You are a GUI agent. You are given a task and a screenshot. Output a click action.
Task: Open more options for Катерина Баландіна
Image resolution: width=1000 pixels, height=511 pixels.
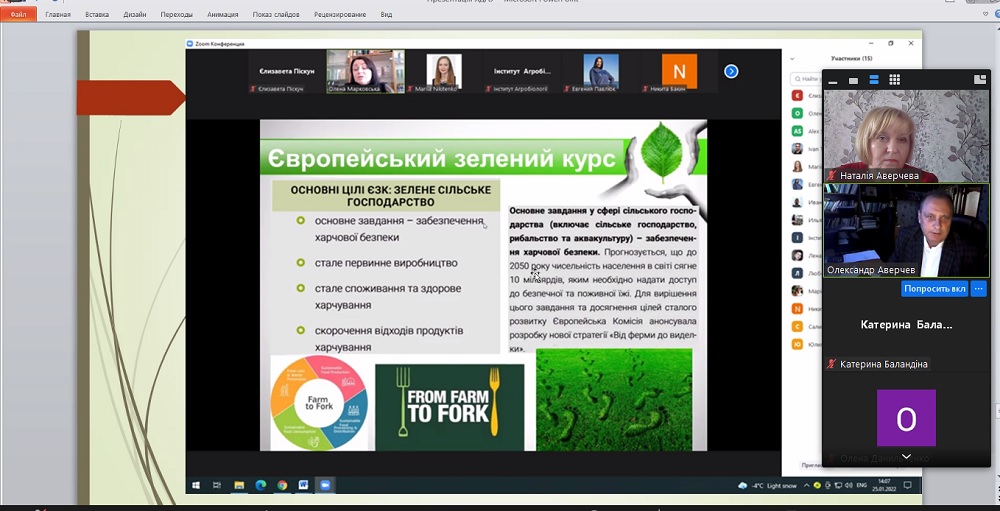[x=979, y=288]
